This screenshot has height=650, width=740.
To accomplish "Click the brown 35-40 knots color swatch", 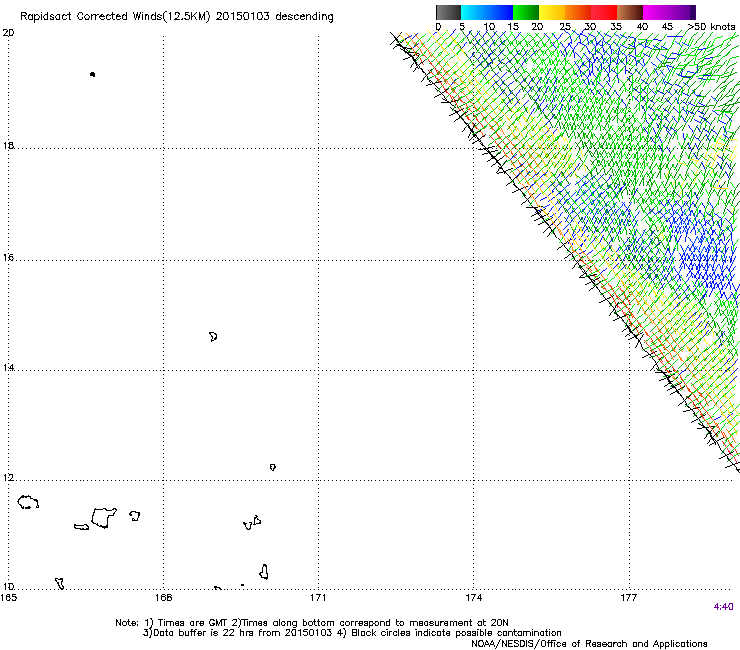I will (630, 12).
